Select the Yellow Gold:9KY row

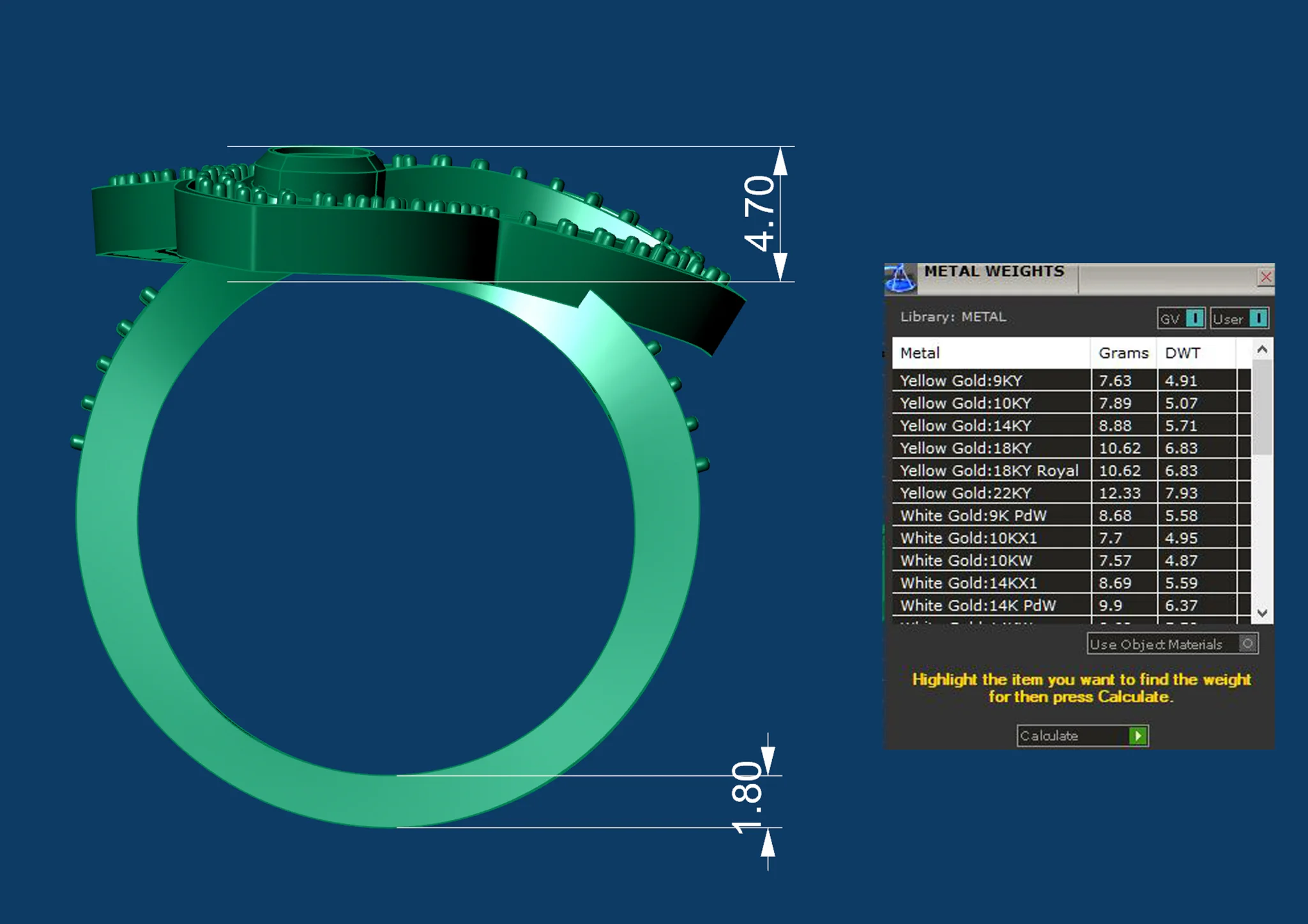1071,381
